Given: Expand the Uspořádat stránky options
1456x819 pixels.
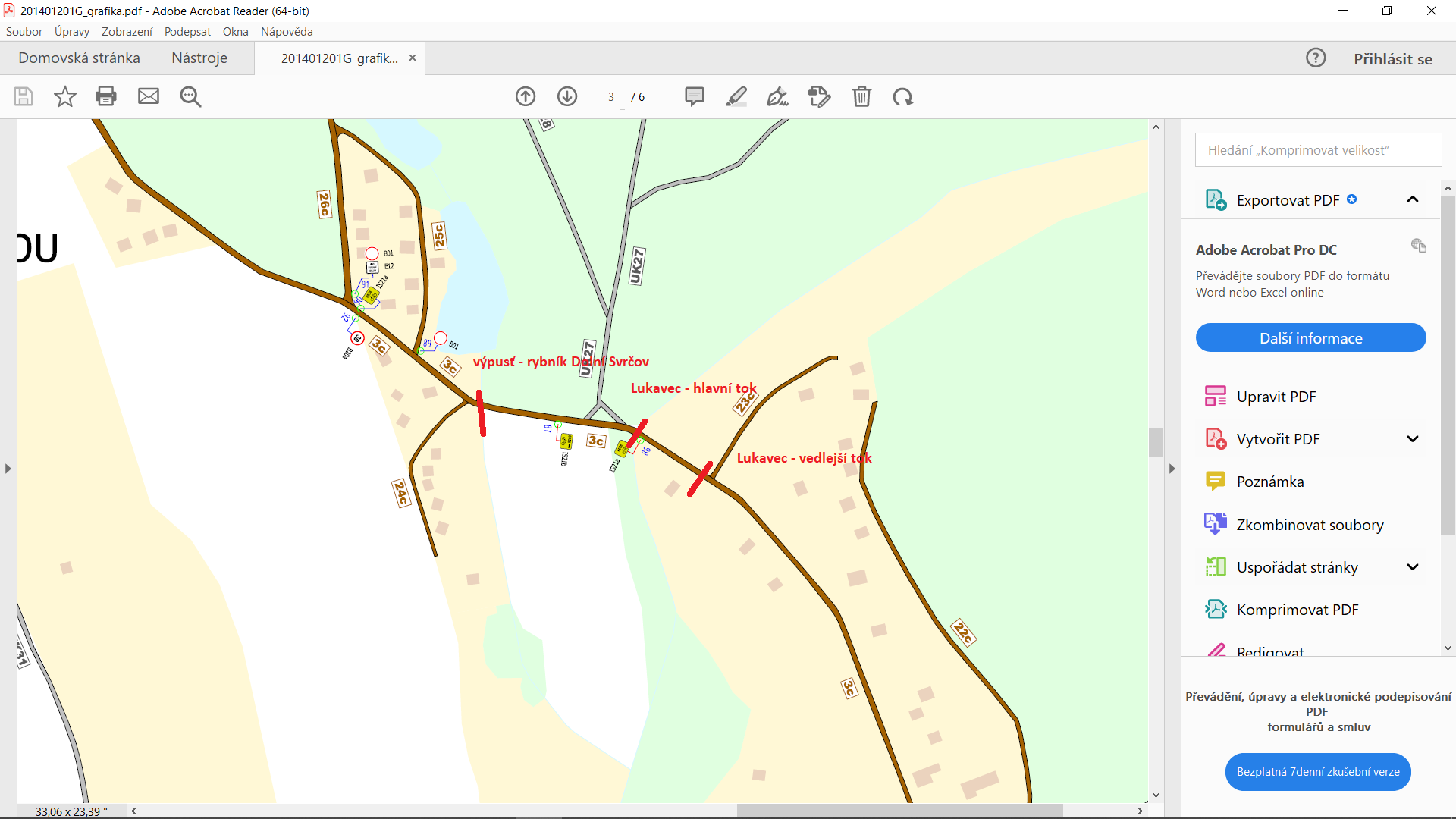Looking at the screenshot, I should click(x=1412, y=567).
